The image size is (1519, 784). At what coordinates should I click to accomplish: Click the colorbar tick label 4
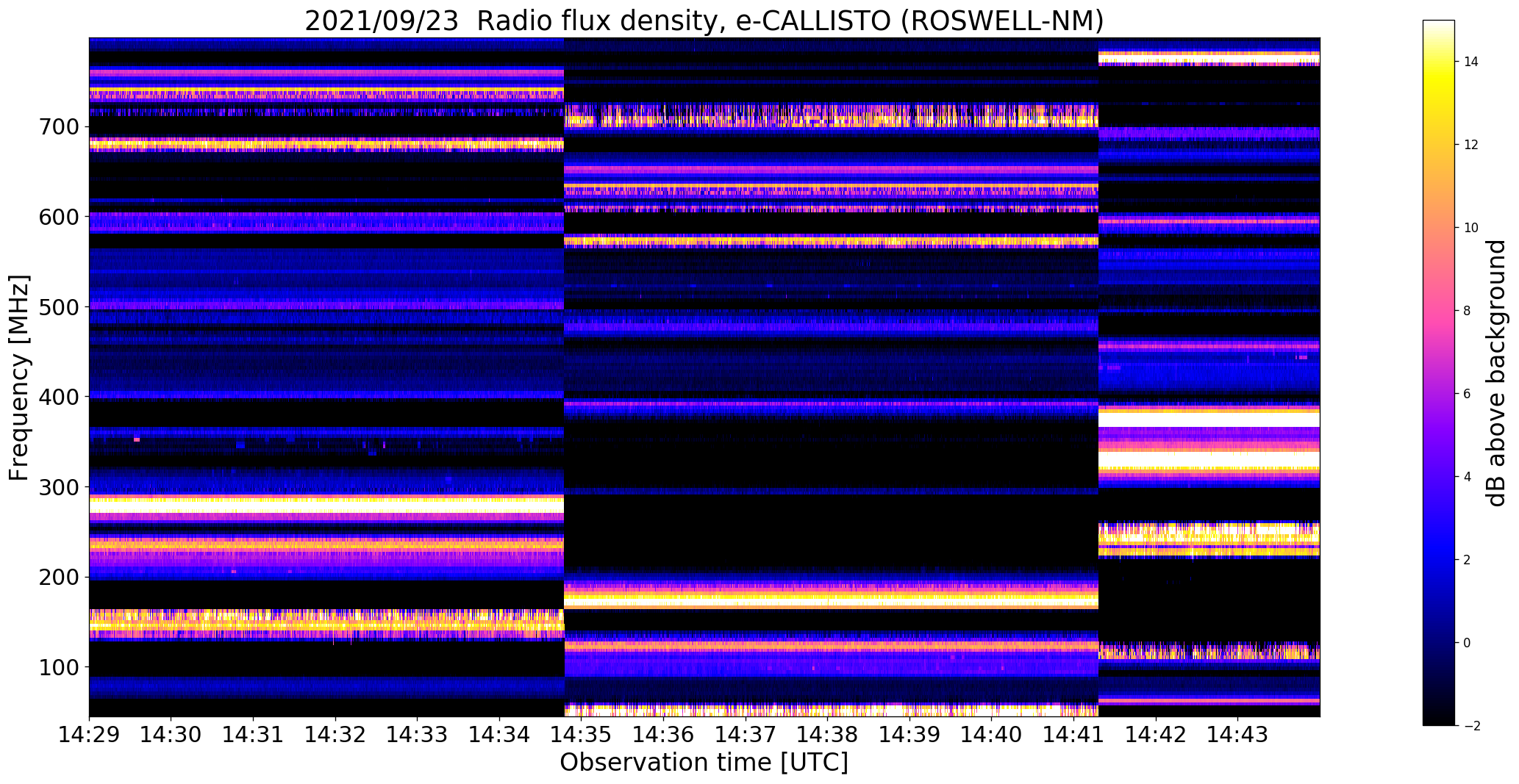point(1468,477)
